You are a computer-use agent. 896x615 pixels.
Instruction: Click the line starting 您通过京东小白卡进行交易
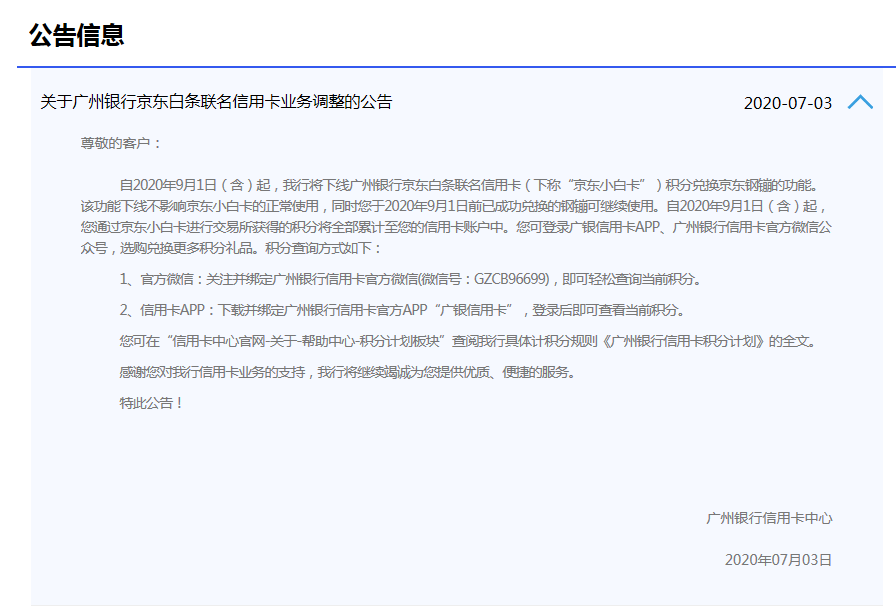point(456,227)
